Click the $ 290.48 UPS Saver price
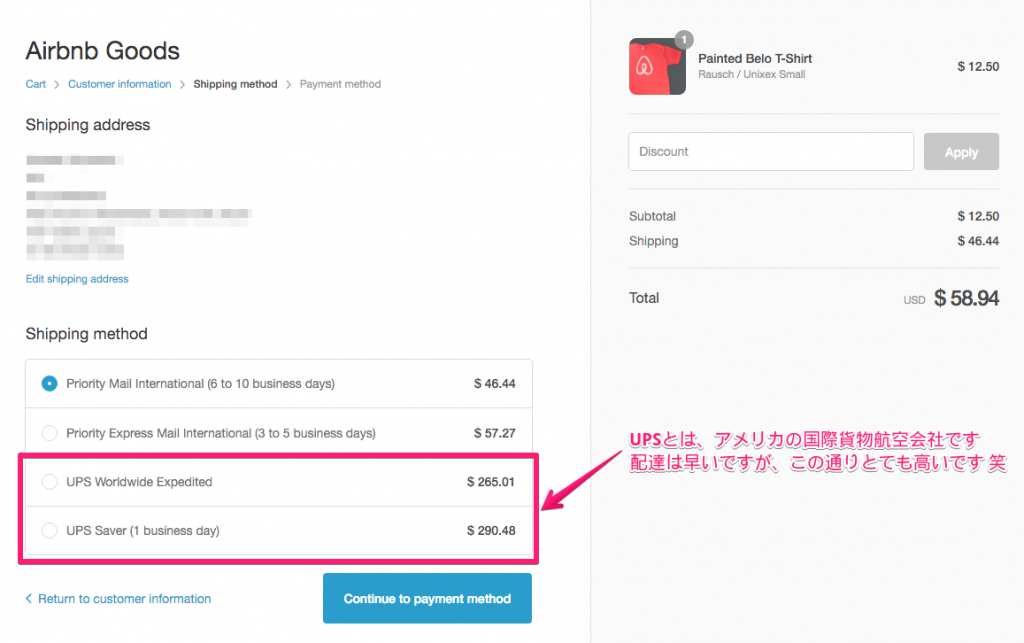 click(x=490, y=530)
